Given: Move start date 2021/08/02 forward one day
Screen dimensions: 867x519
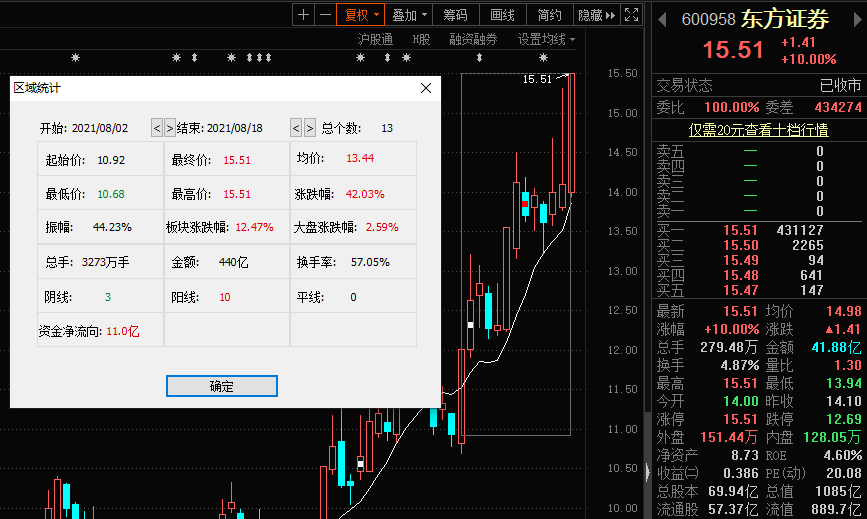Looking at the screenshot, I should pos(169,128).
